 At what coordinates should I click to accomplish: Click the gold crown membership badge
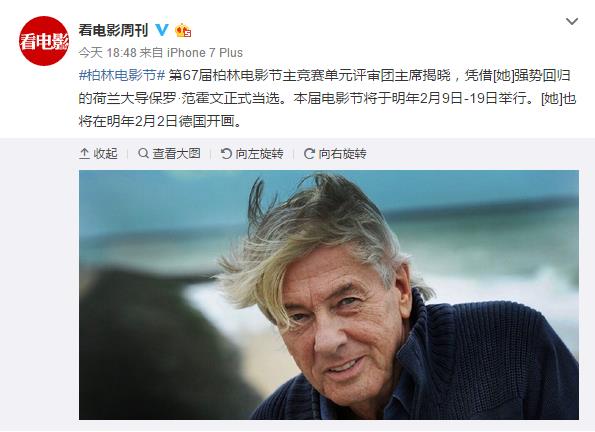tap(183, 30)
